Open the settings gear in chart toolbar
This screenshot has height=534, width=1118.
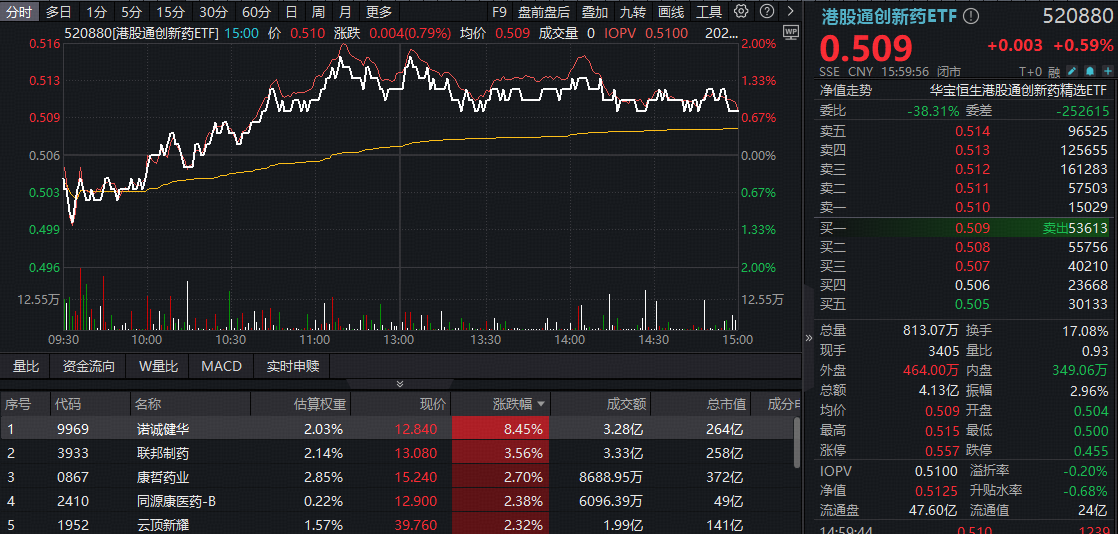pos(741,12)
